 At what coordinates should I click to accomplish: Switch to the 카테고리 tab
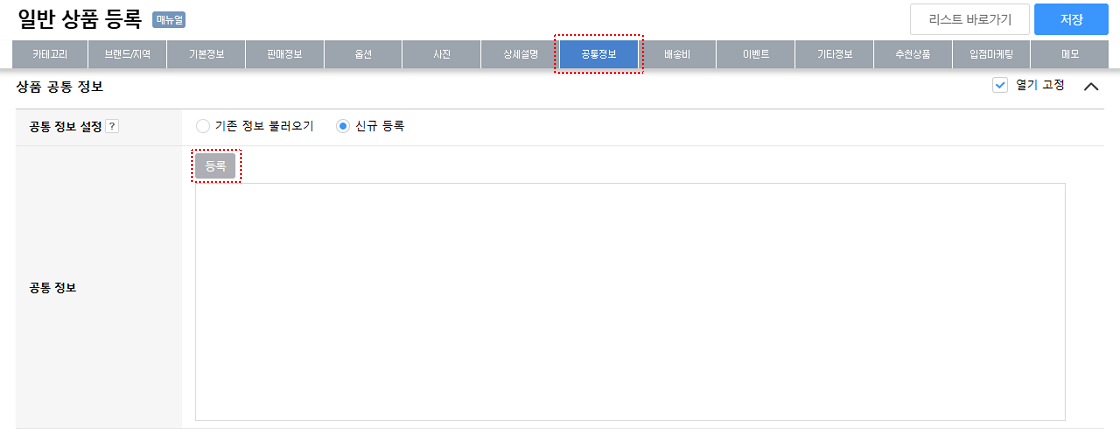click(x=49, y=54)
